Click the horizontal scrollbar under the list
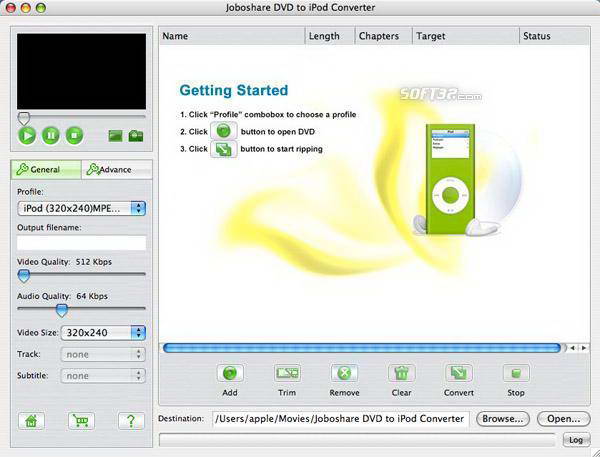The height and width of the screenshot is (457, 600). tap(362, 348)
